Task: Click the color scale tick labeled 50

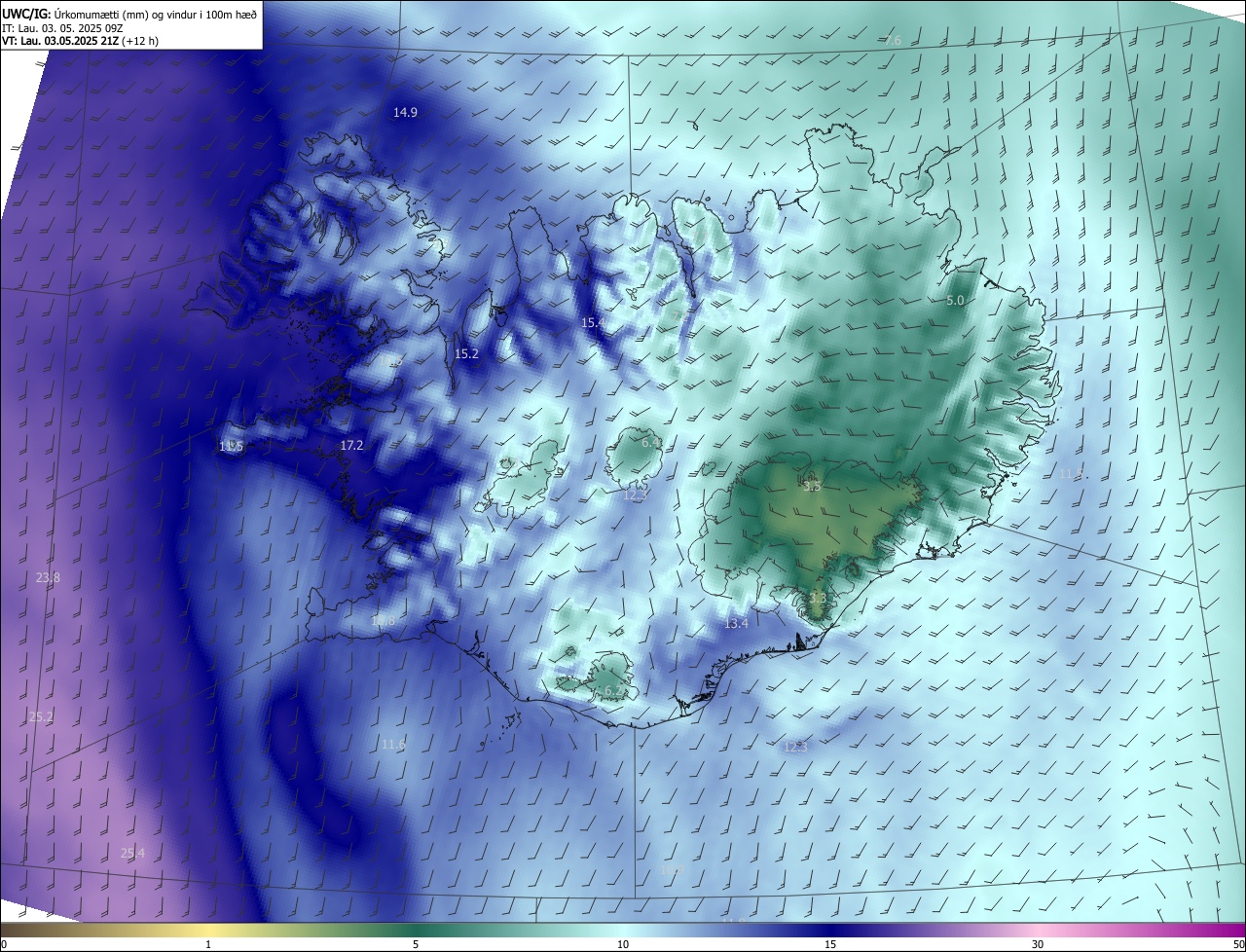Action: pyautogui.click(x=1238, y=944)
